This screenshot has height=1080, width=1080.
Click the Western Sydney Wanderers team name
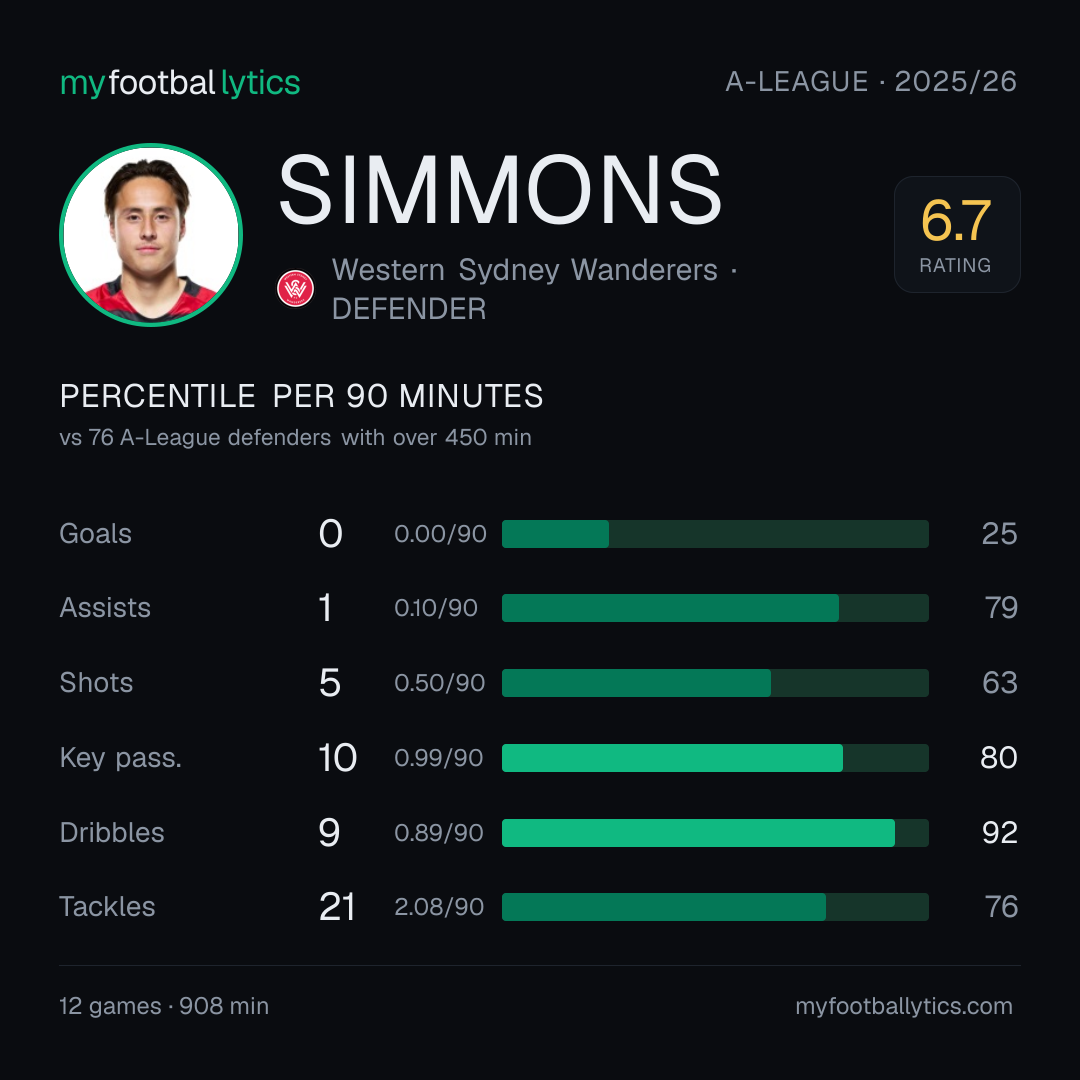(x=525, y=270)
